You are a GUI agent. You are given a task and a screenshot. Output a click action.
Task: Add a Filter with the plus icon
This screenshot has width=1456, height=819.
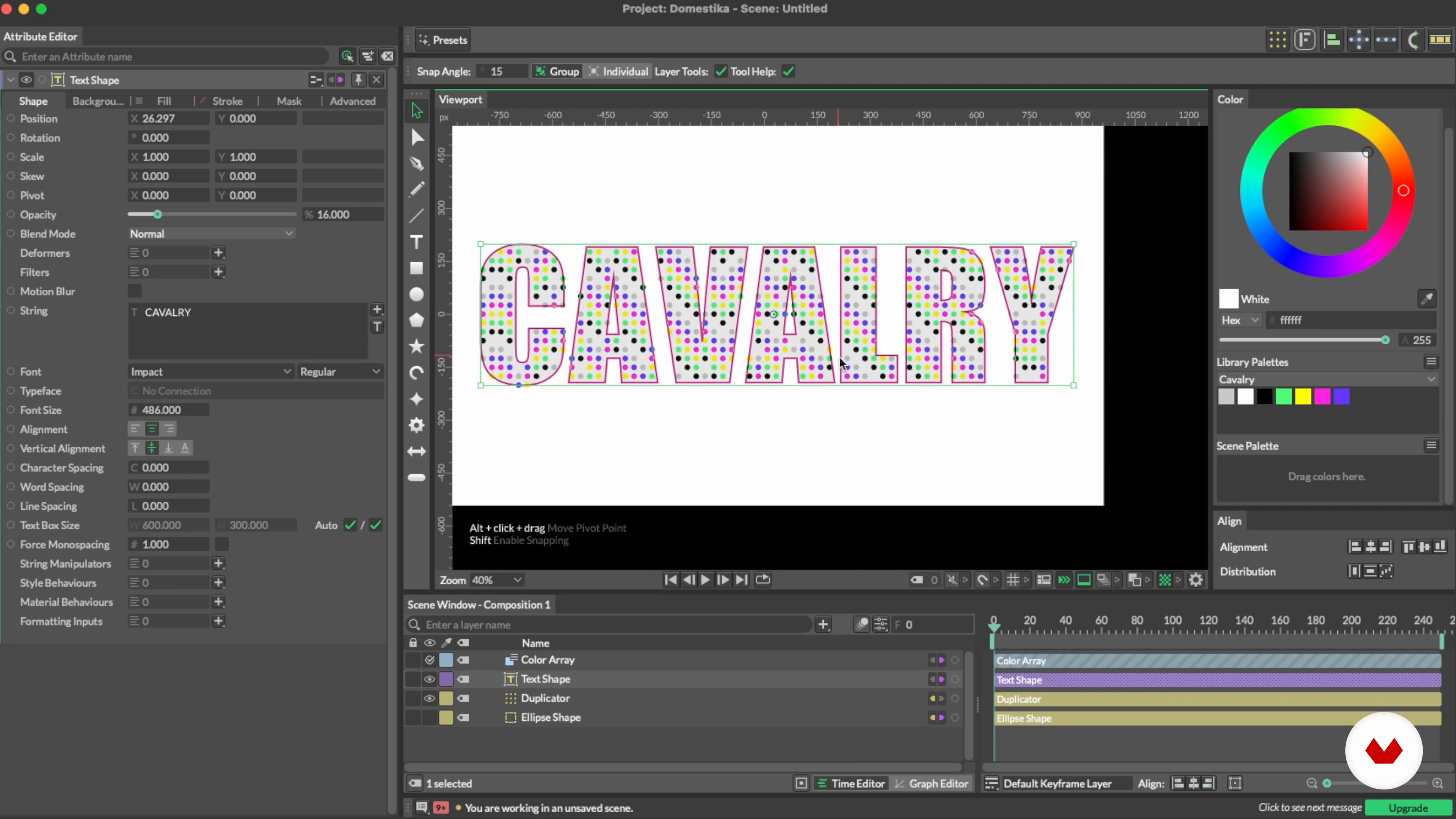pyautogui.click(x=219, y=272)
